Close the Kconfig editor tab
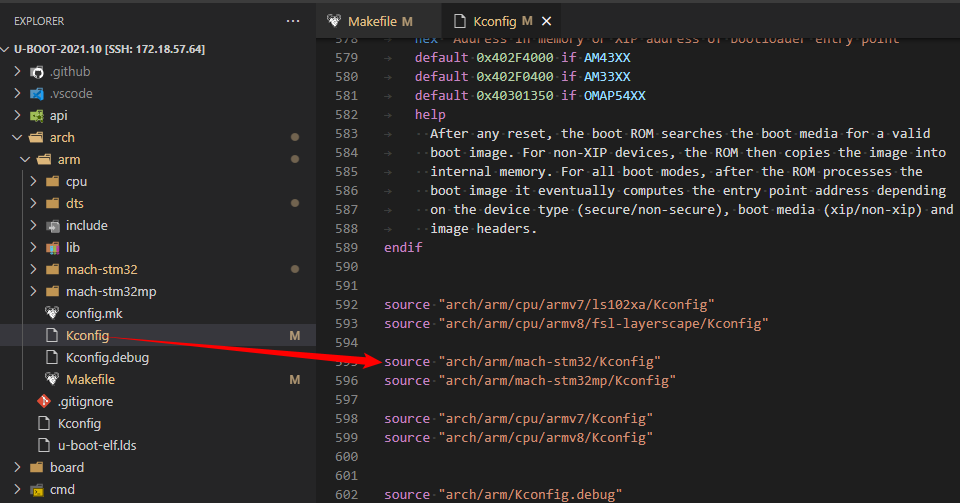The image size is (960, 503). 547,21
